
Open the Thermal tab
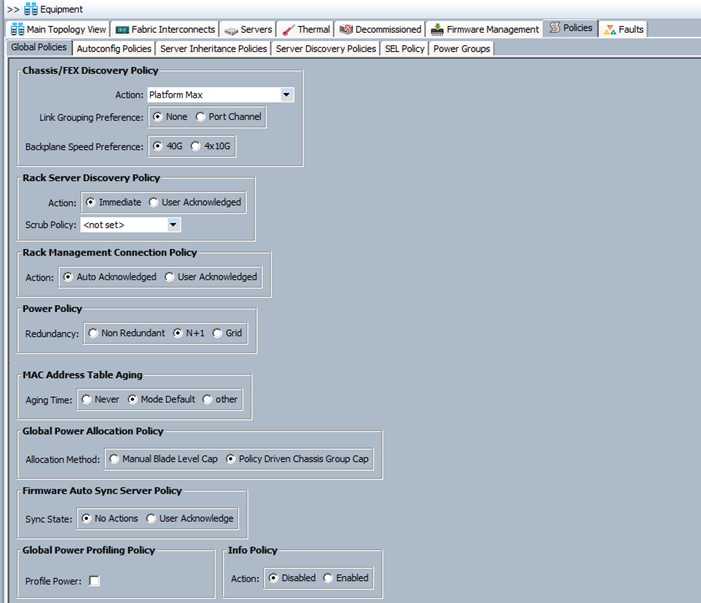click(x=306, y=30)
